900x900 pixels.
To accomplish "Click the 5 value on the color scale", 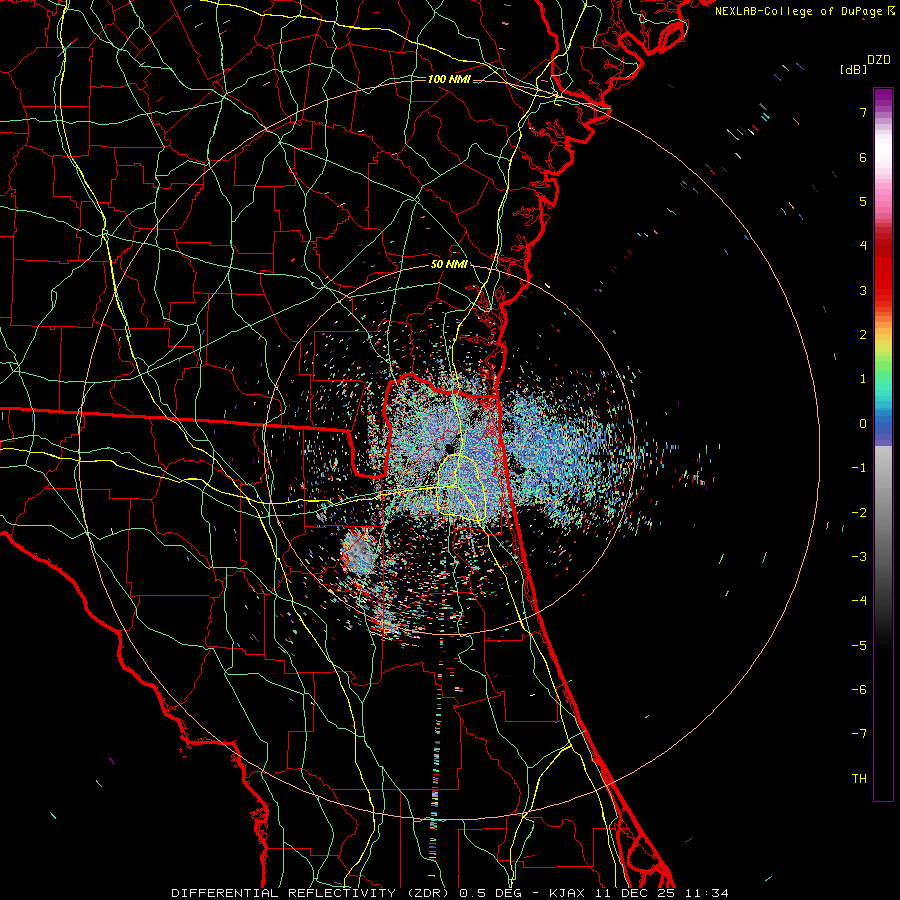I will [x=863, y=201].
